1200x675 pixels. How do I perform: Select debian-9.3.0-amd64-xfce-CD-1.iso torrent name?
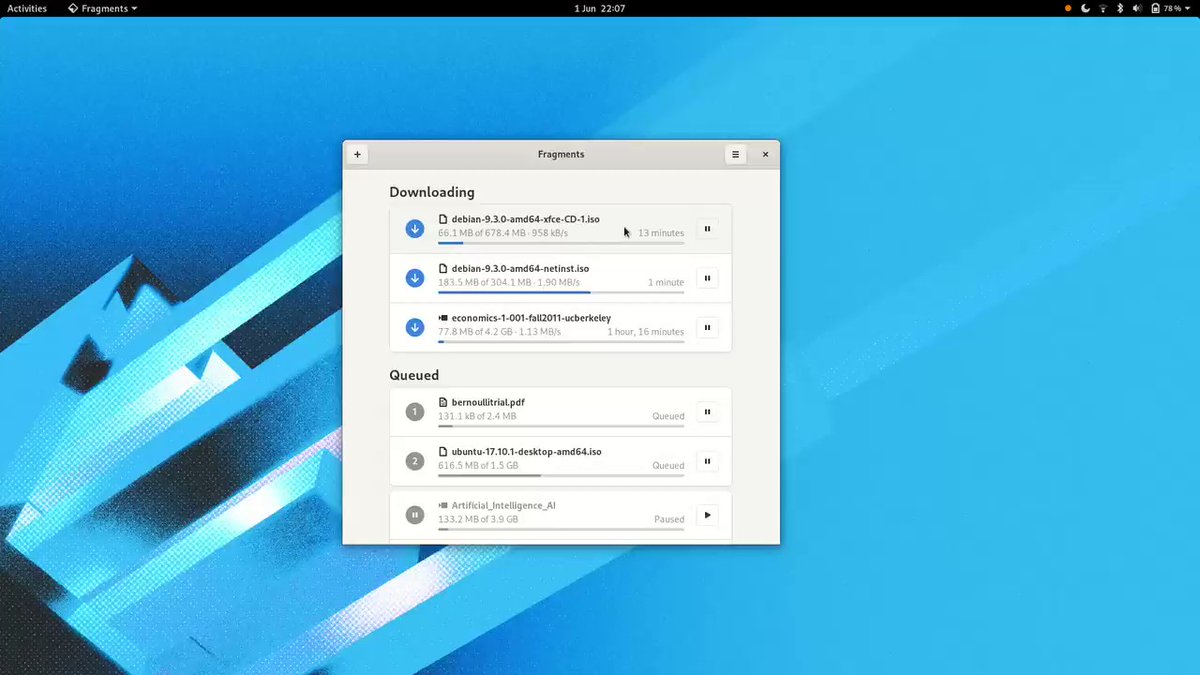[x=526, y=219]
